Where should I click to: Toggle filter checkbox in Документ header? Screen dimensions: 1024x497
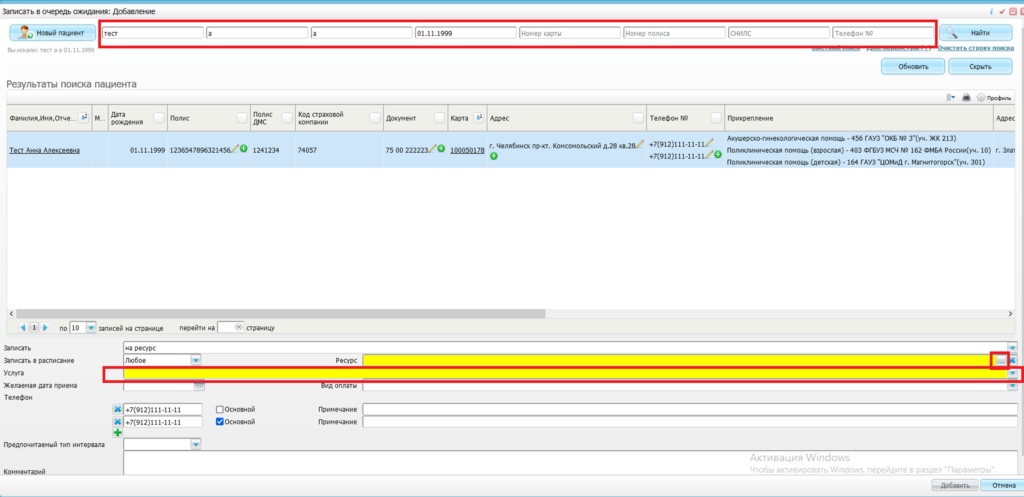tap(441, 118)
